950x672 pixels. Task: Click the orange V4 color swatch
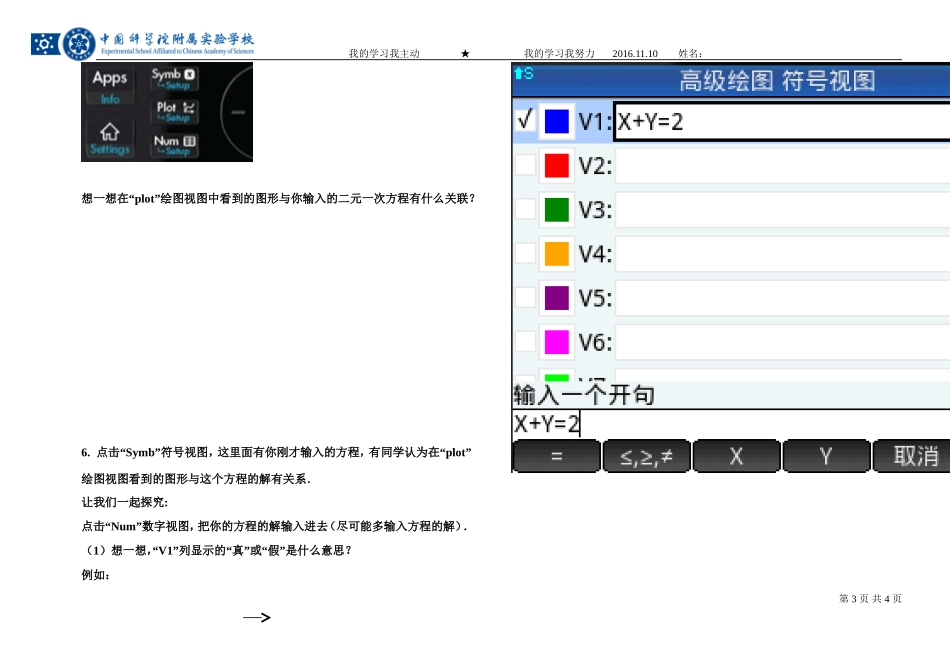pyautogui.click(x=557, y=254)
